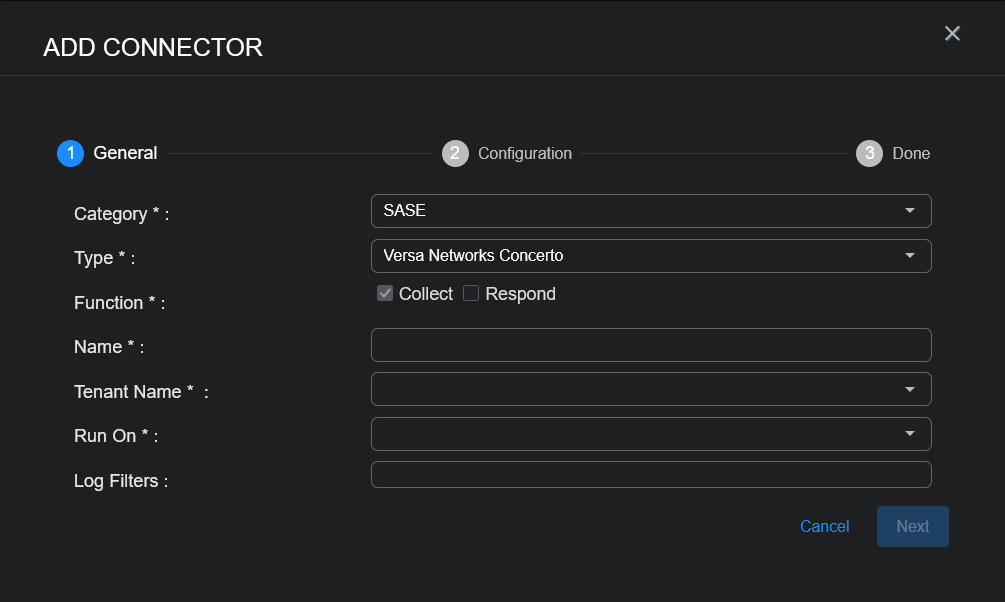Focus the Name text field
The height and width of the screenshot is (602, 1005).
[x=650, y=345]
